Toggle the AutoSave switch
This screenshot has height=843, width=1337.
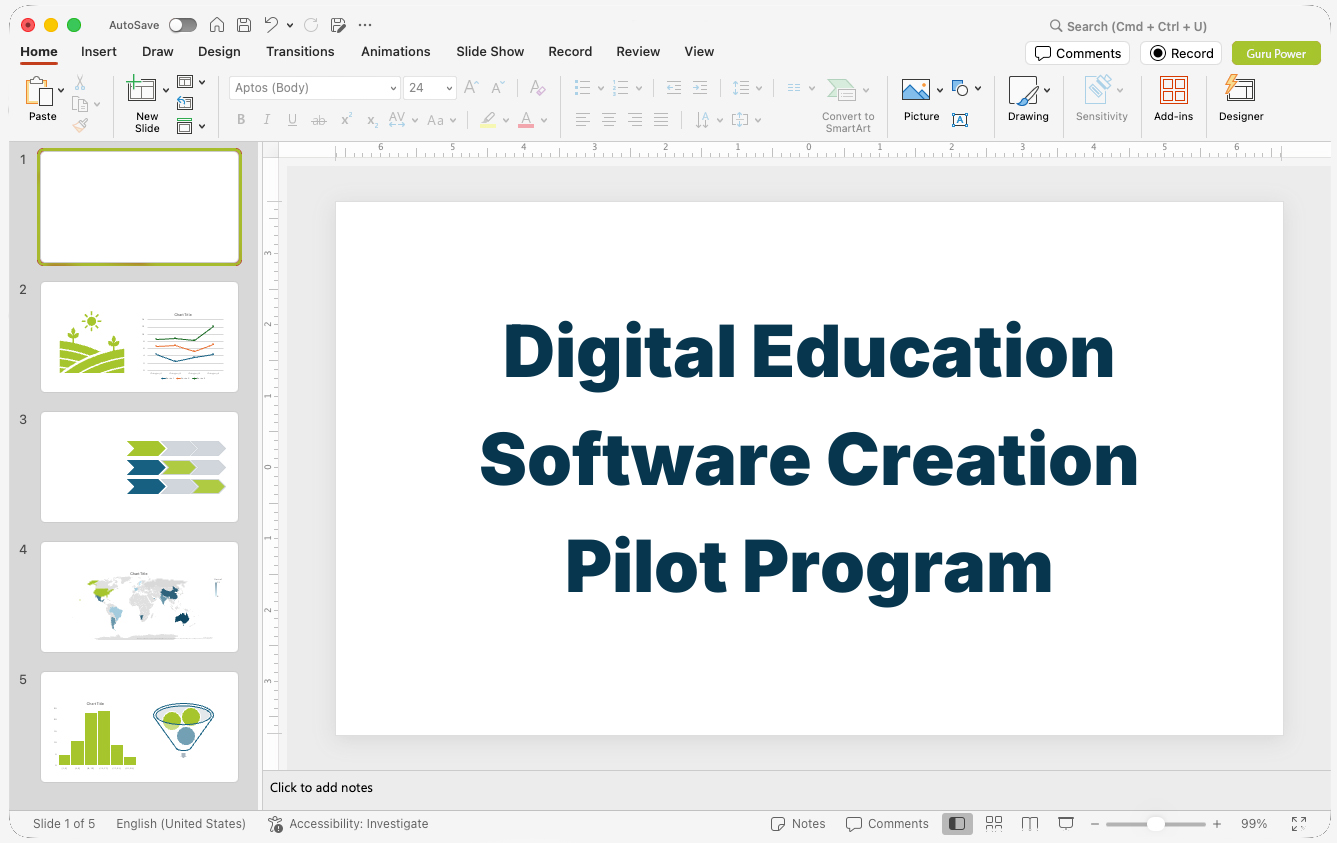pos(183,25)
